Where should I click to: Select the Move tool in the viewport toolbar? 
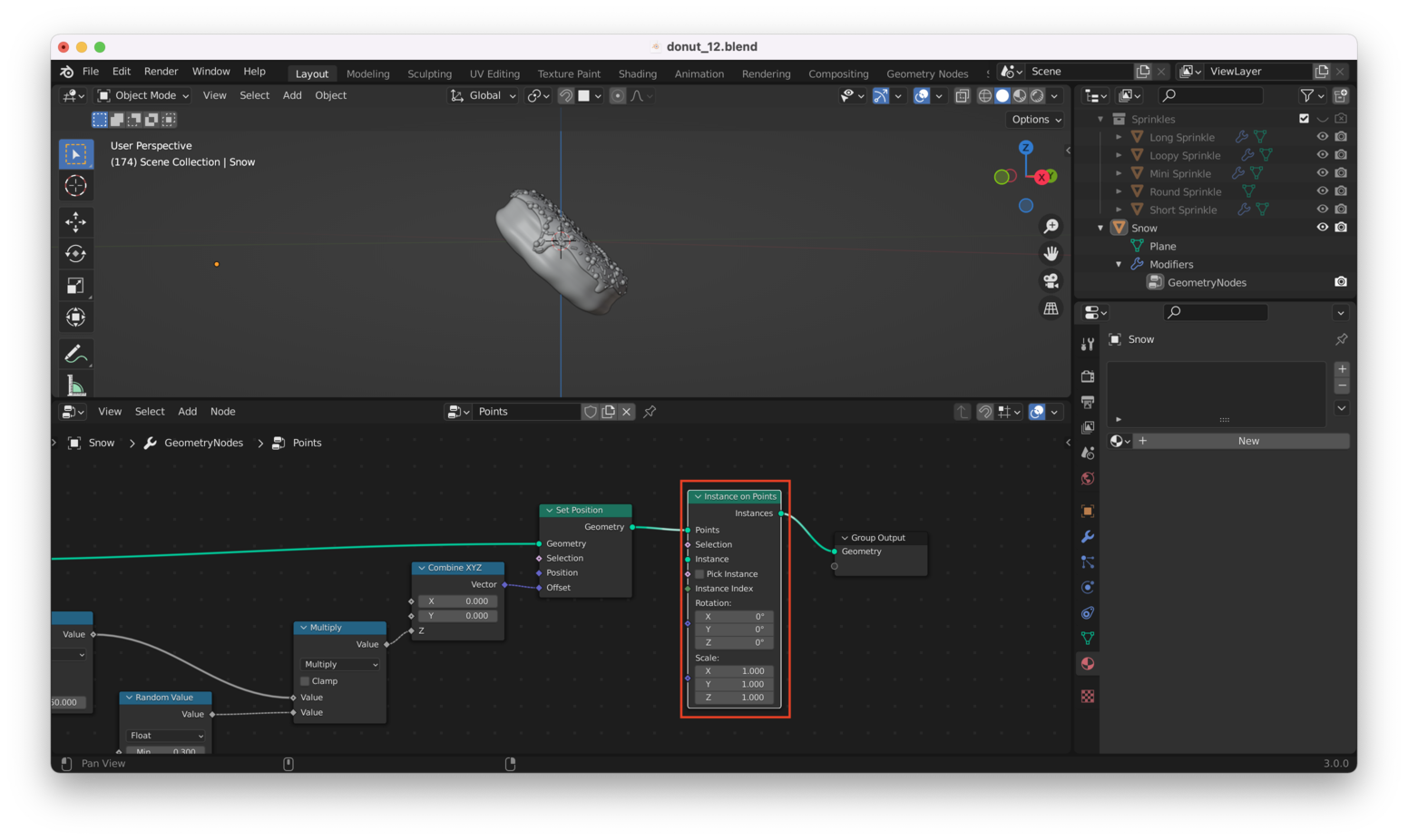tap(75, 221)
